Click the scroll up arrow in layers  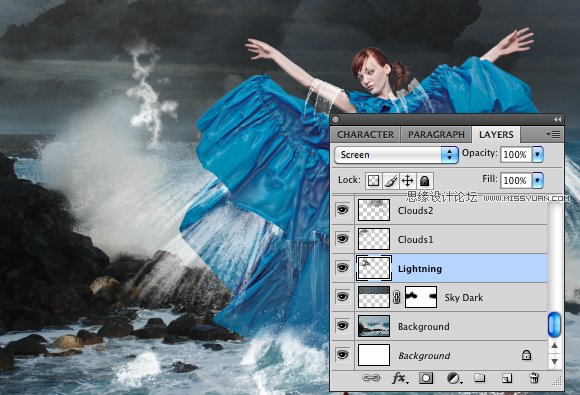pyautogui.click(x=554, y=345)
